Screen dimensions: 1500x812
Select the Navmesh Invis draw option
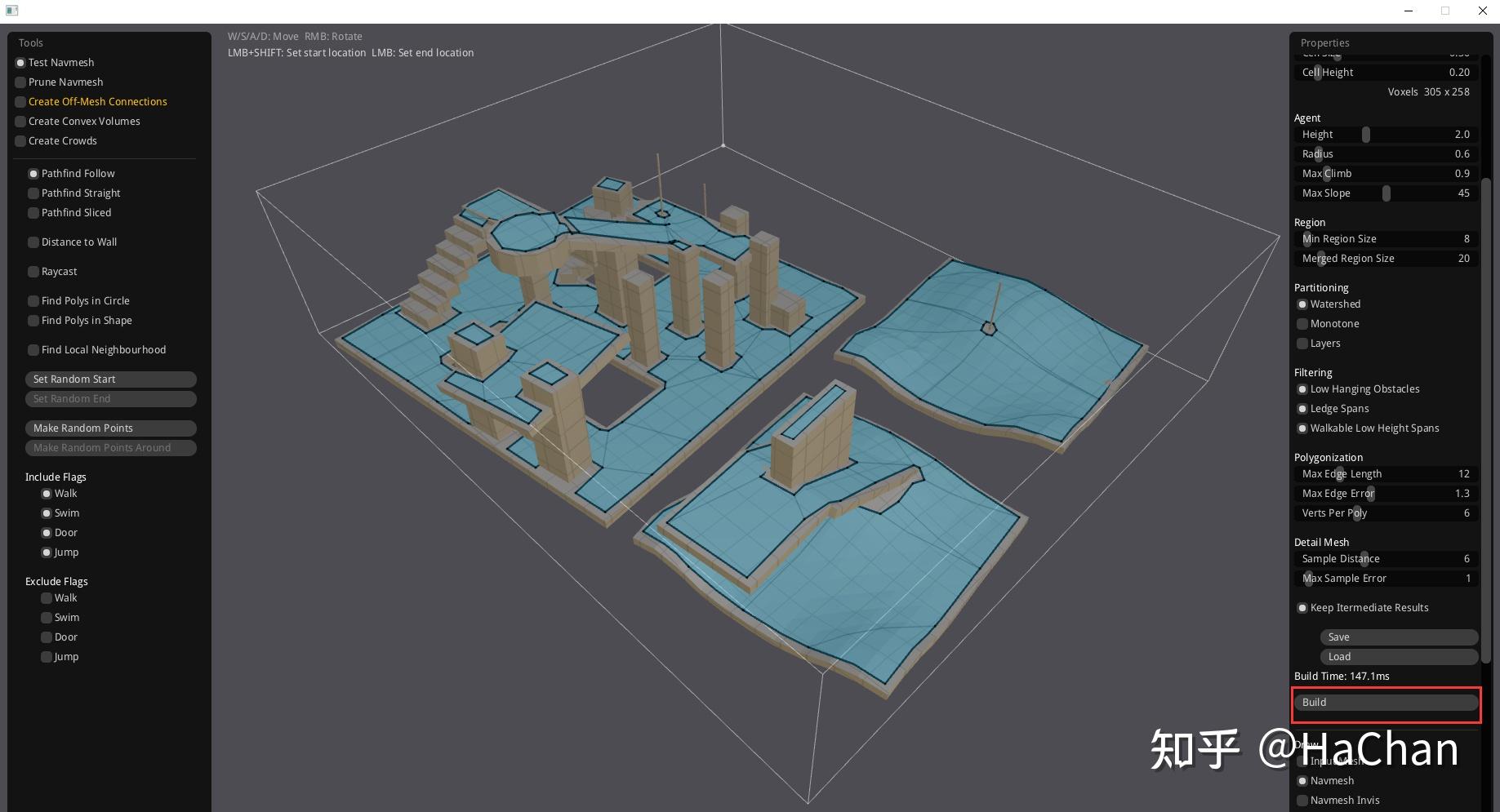(1338, 801)
